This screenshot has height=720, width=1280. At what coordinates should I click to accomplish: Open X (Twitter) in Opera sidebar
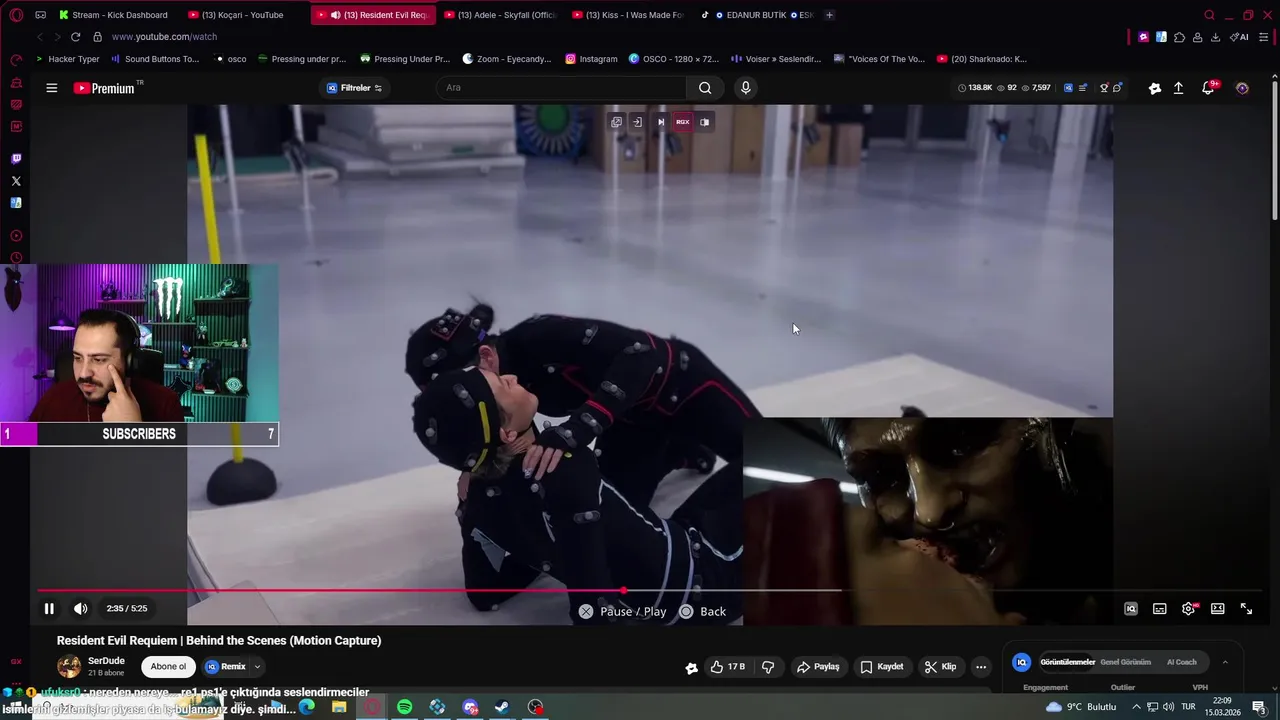(x=15, y=181)
